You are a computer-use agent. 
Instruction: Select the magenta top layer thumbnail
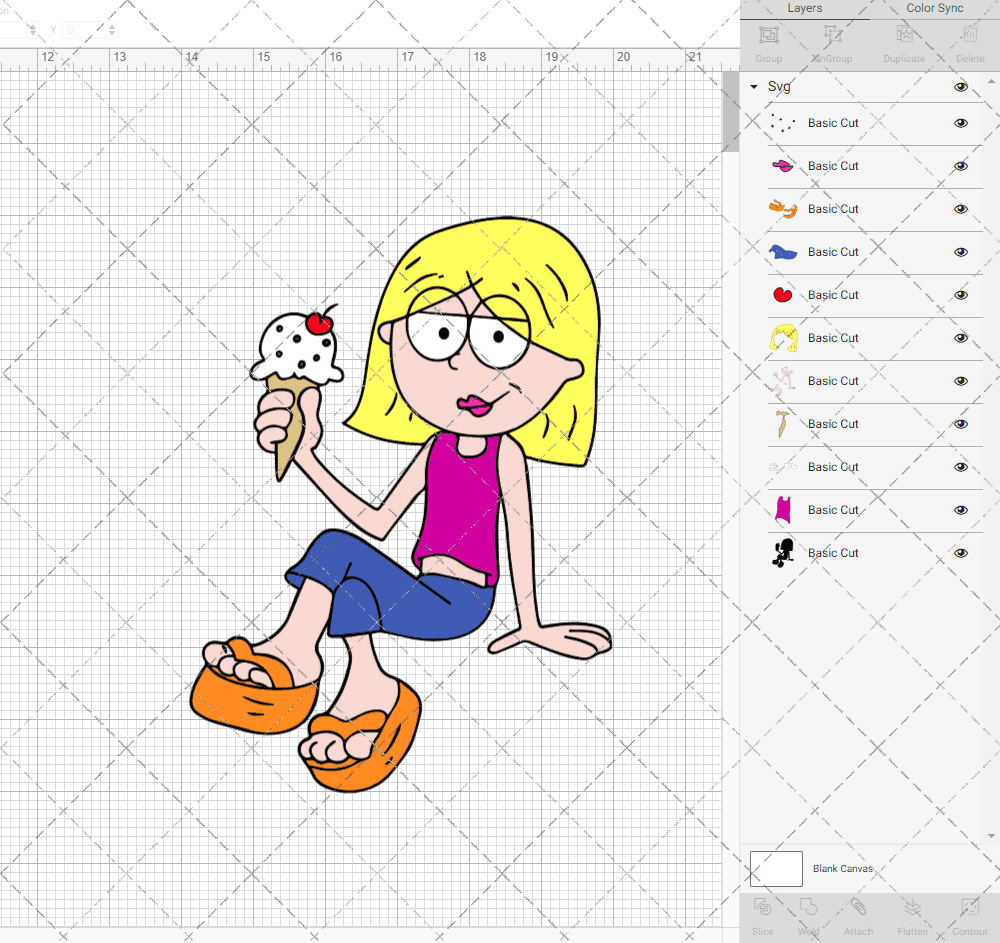[783, 510]
